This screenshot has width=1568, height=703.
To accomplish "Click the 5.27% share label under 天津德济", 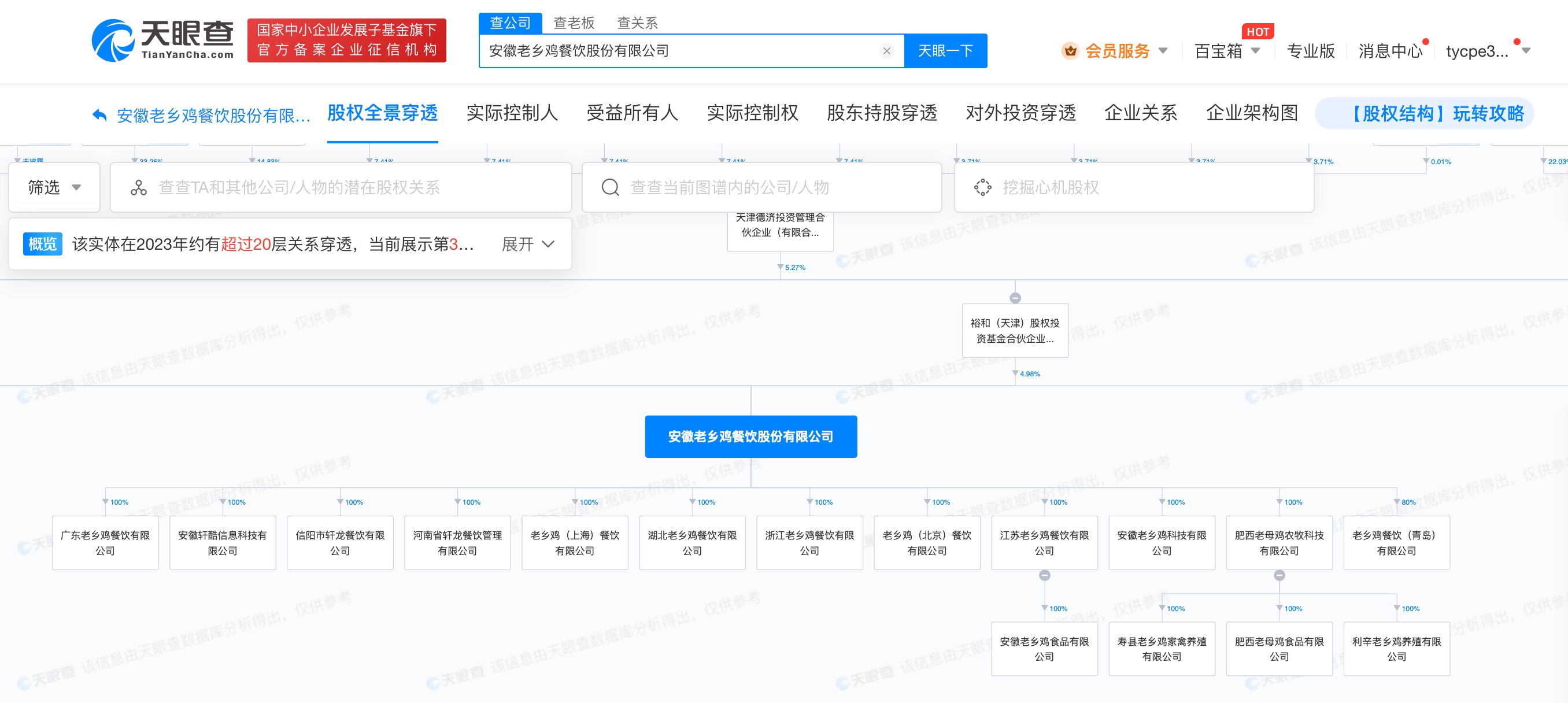I will click(795, 267).
